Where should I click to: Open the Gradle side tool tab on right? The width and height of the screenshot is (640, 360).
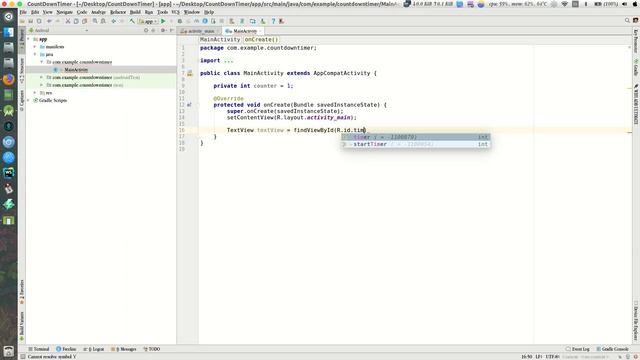tap(636, 67)
